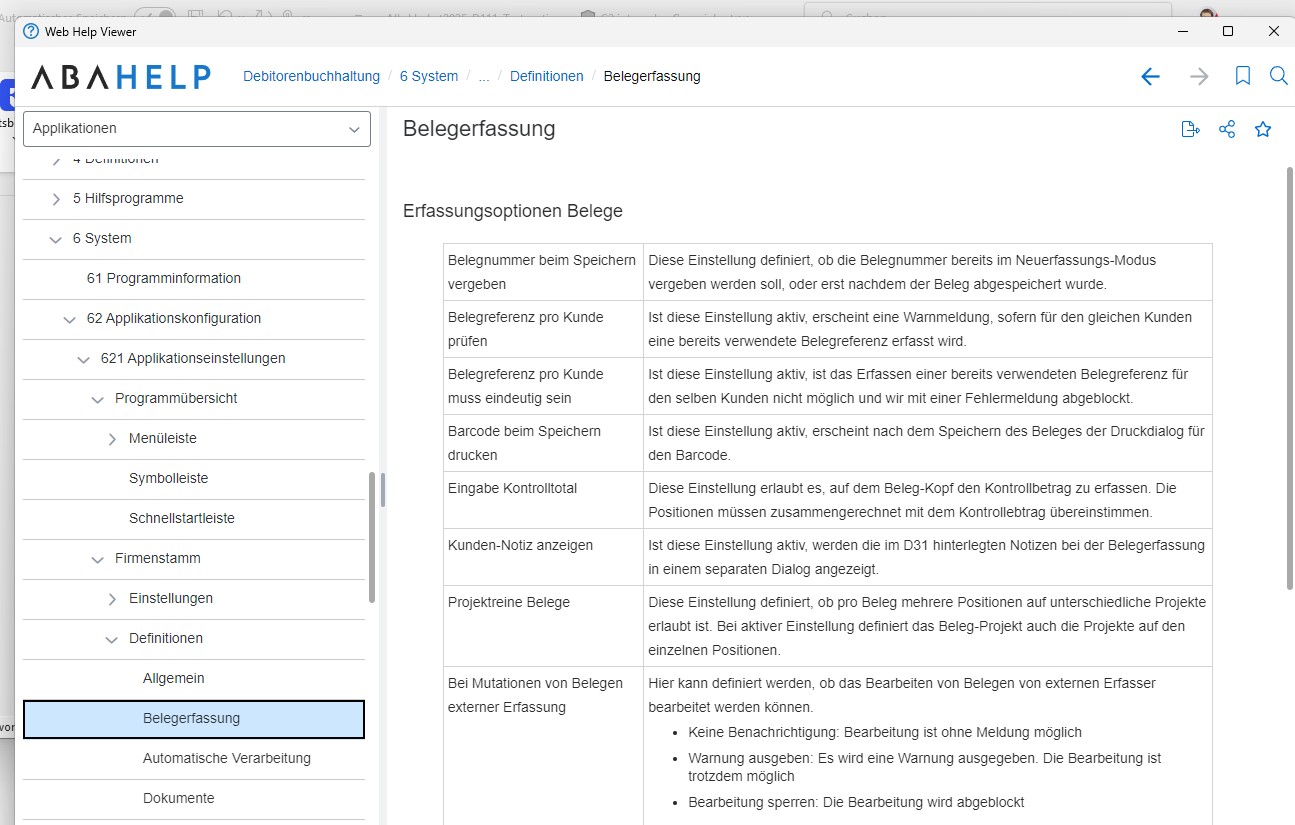Click 'Bei Mutationen von Belegen externer Erfassung' cell
Screen dimensions: 1295x825
(x=543, y=746)
